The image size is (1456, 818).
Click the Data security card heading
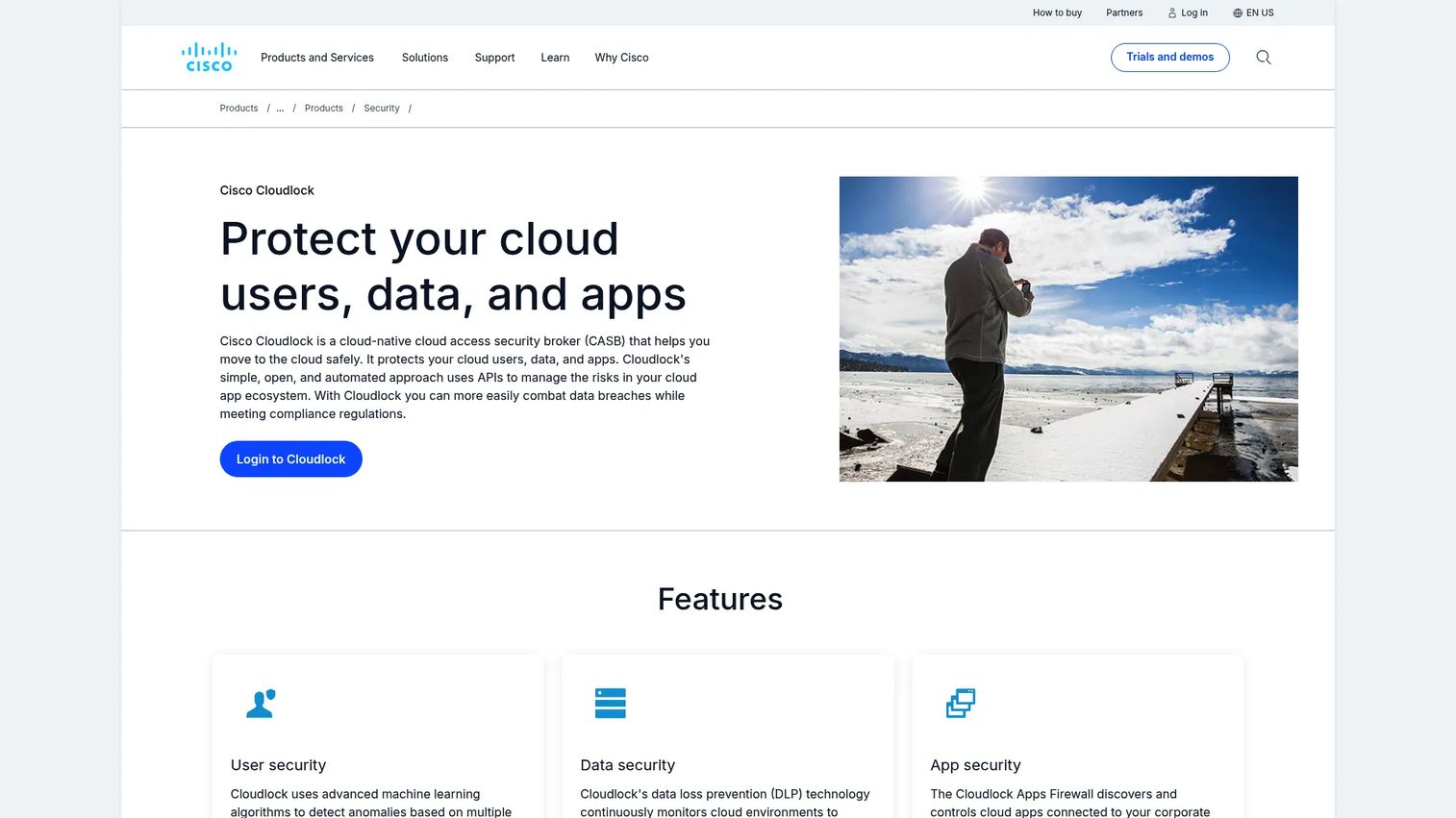point(628,765)
